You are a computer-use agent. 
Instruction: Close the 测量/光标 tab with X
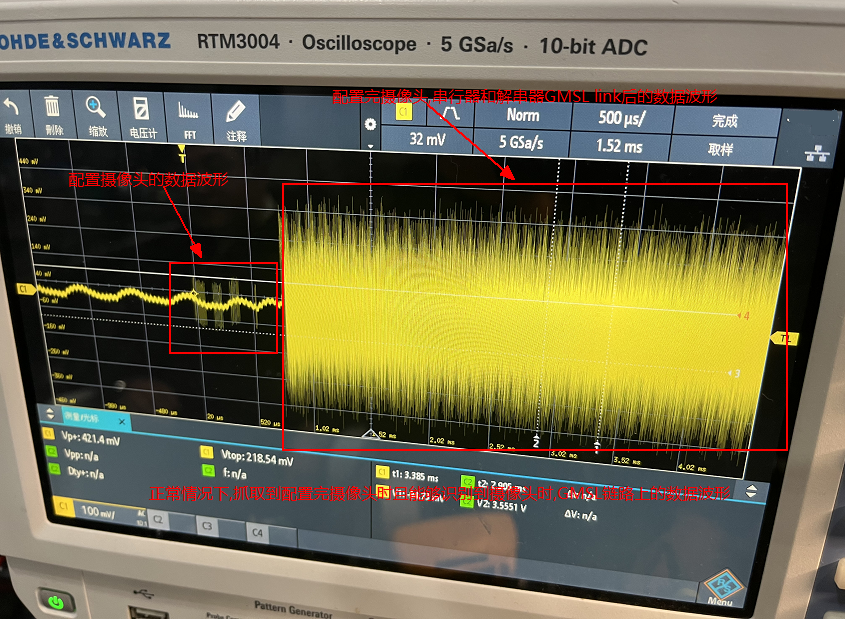point(122,422)
